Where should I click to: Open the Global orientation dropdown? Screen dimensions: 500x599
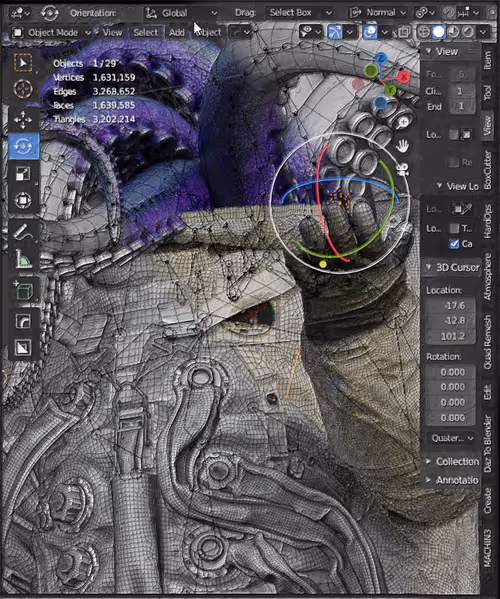[x=181, y=13]
